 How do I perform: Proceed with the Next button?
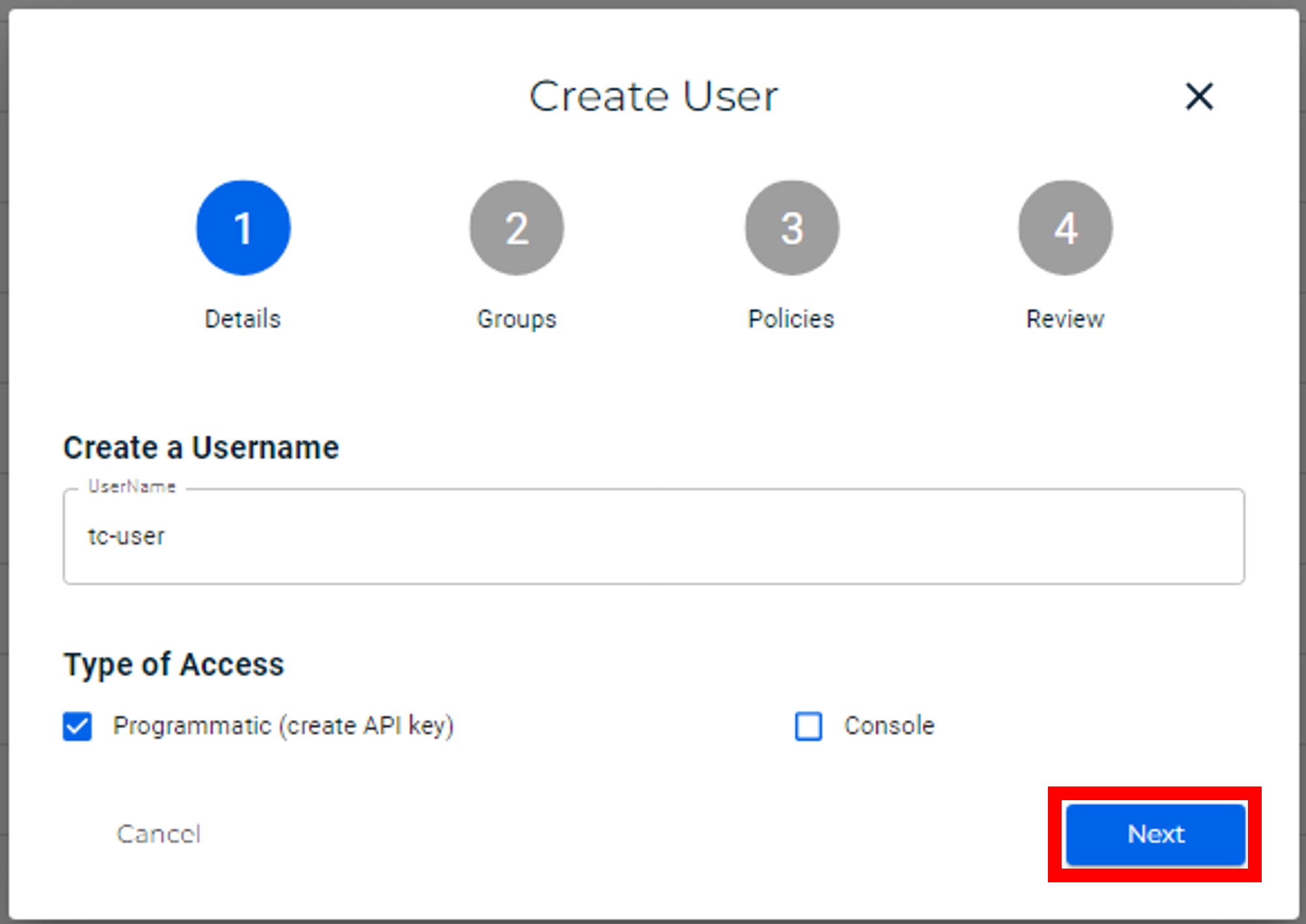(1155, 834)
